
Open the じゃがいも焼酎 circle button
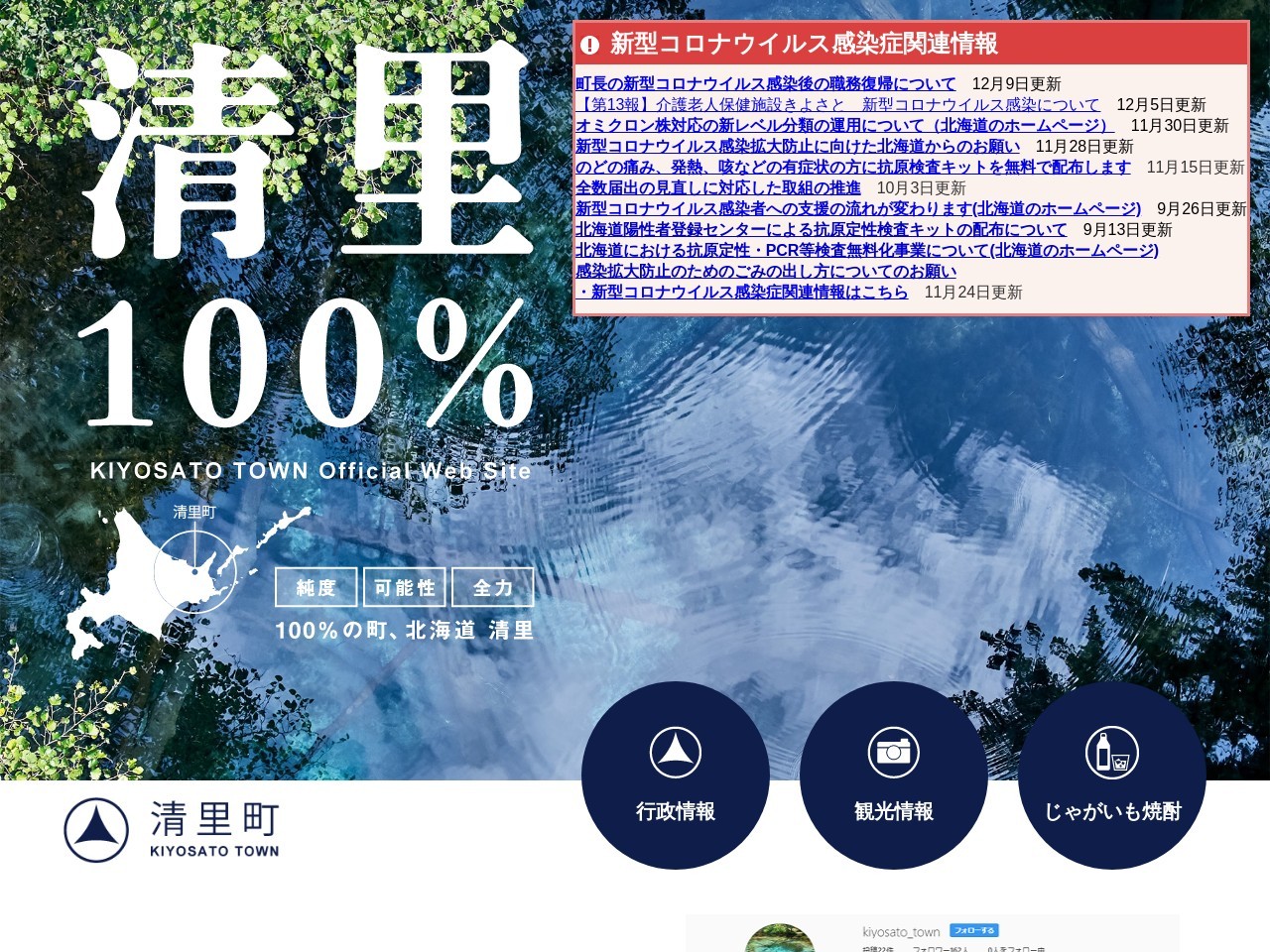[1112, 775]
